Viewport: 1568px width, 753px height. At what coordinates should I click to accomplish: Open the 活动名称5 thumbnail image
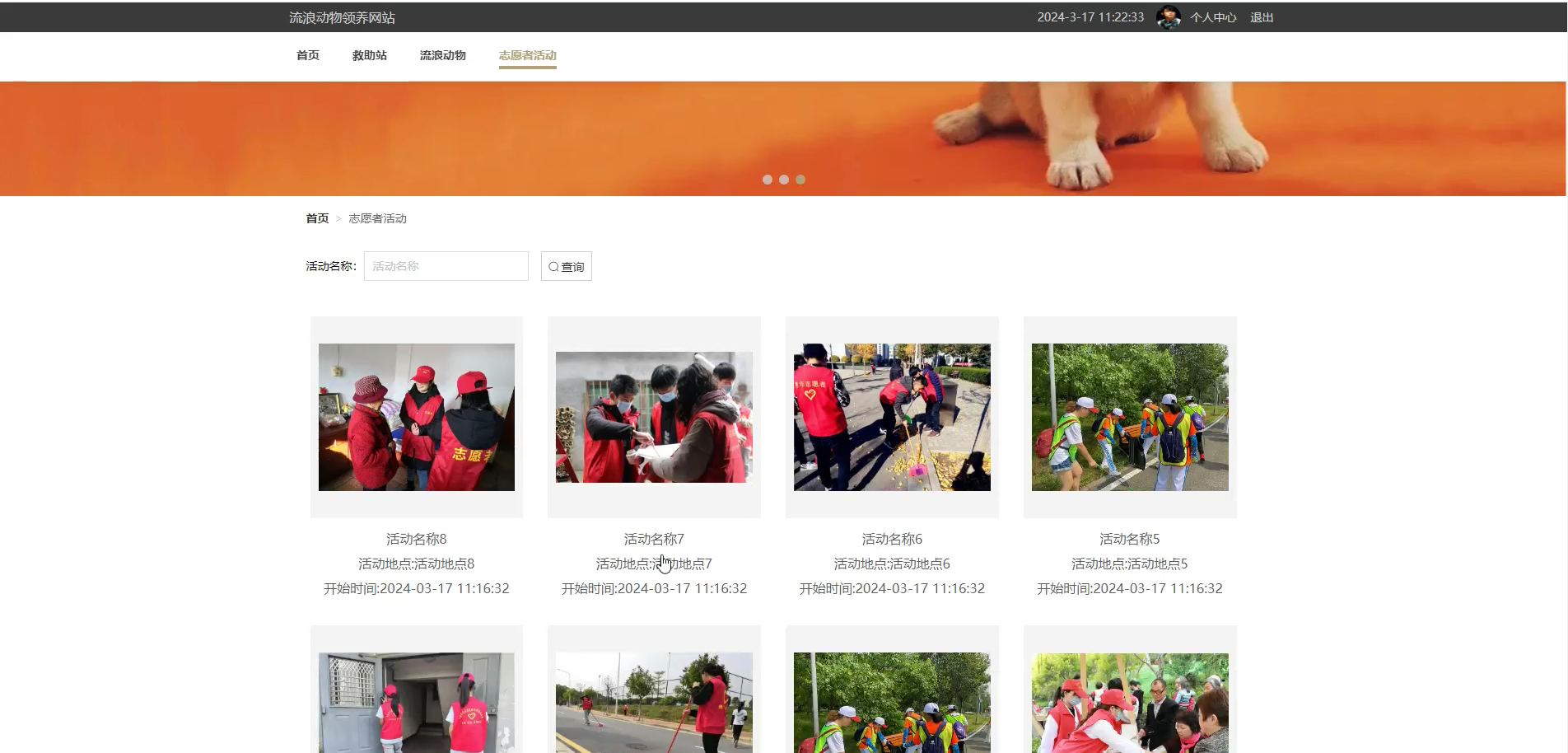click(x=1130, y=417)
